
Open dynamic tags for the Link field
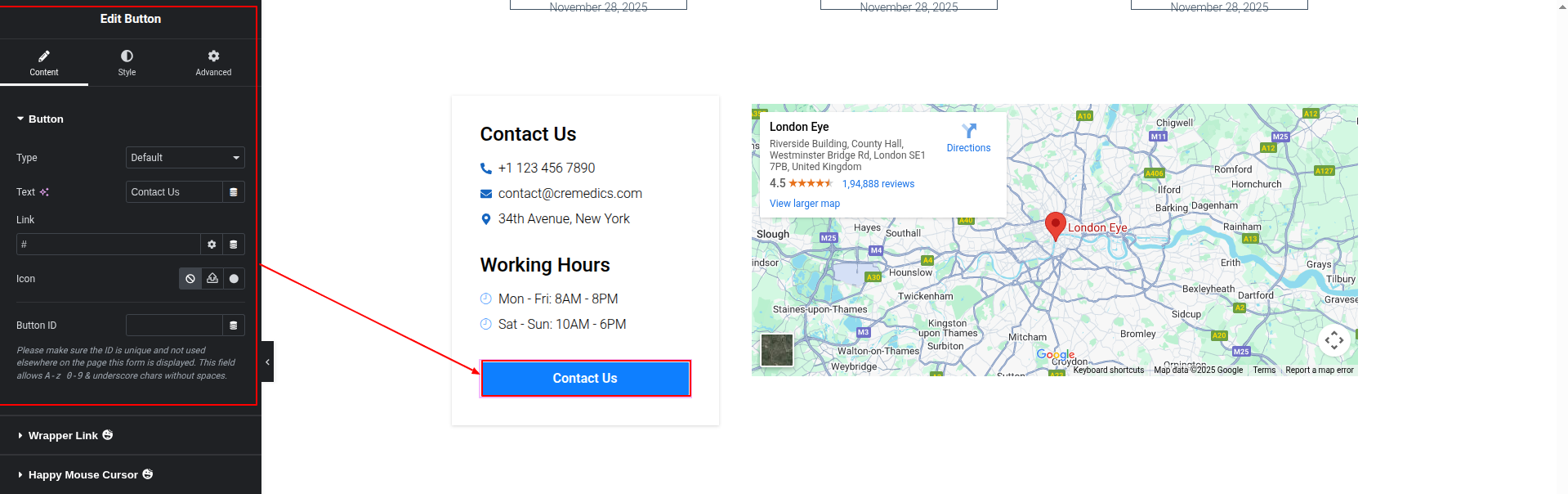tap(234, 245)
